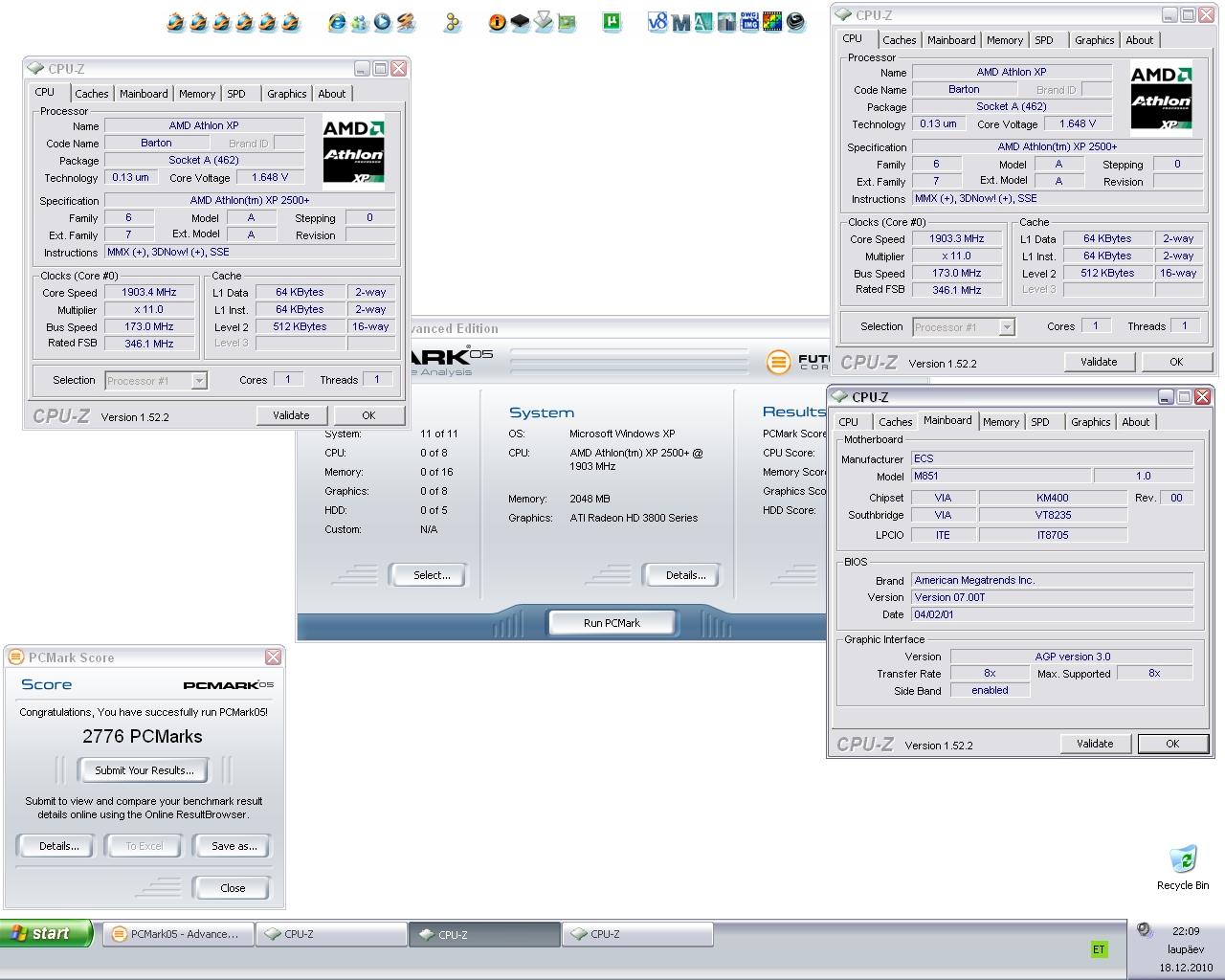Click Details... button under PCMark05 System section

686,575
